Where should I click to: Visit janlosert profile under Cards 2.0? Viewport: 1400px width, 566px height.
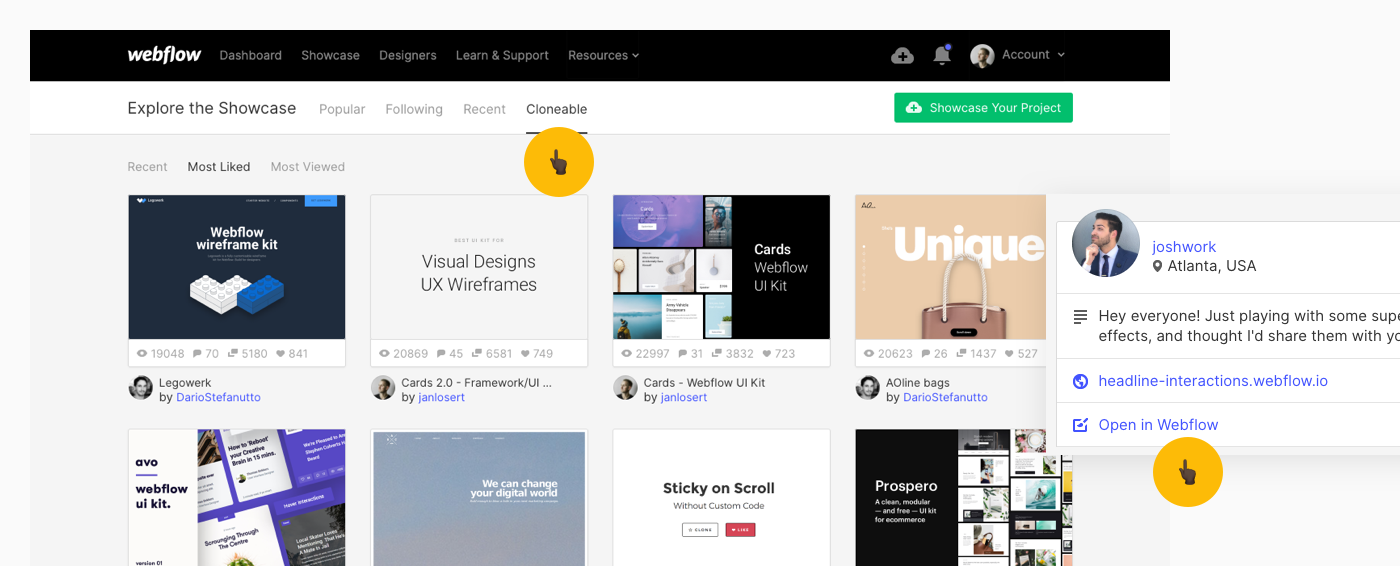click(441, 398)
